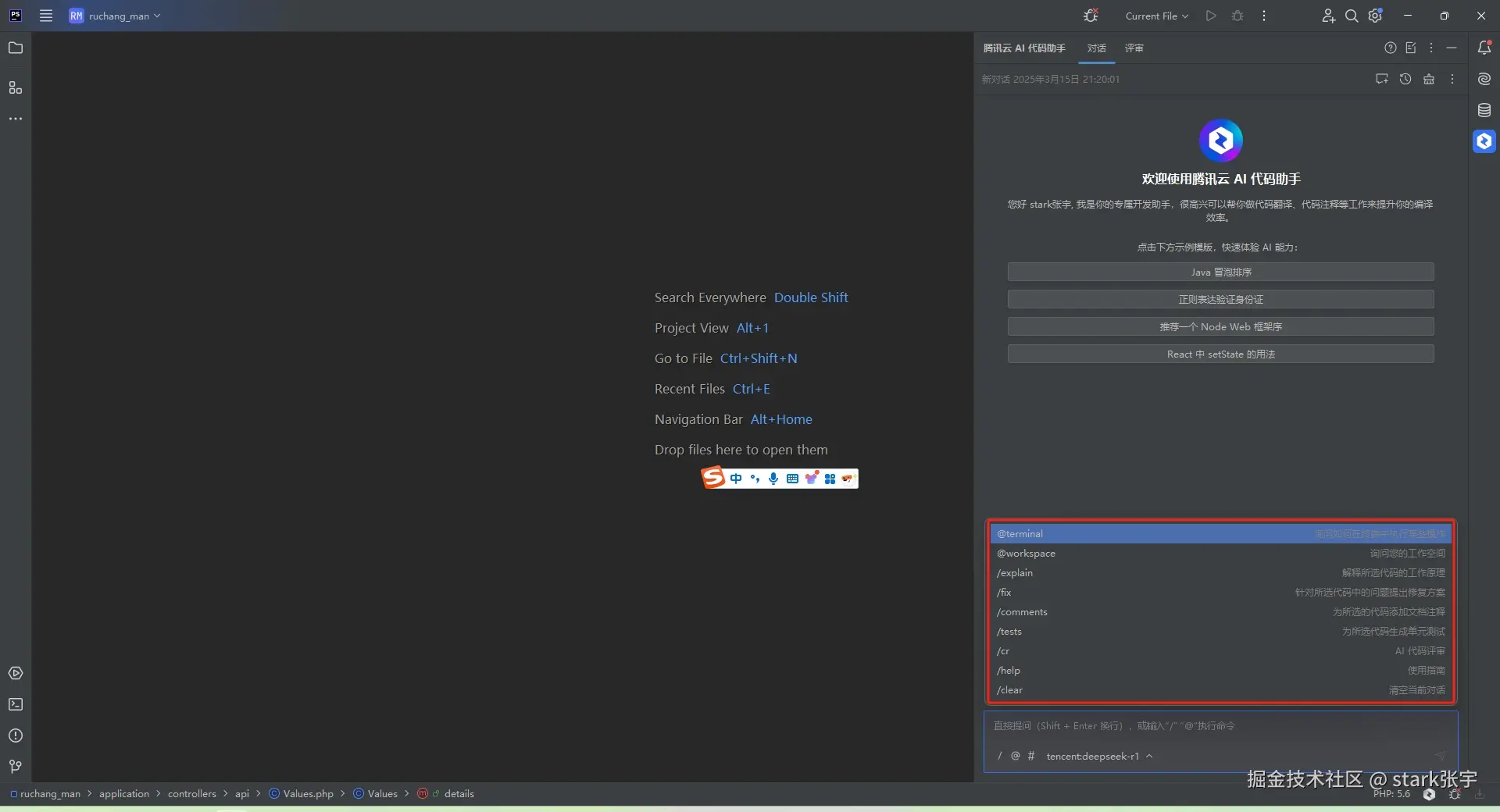Toggle the Tencent Cloud AI assistant sidebar icon
This screenshot has width=1500, height=812.
[1484, 141]
